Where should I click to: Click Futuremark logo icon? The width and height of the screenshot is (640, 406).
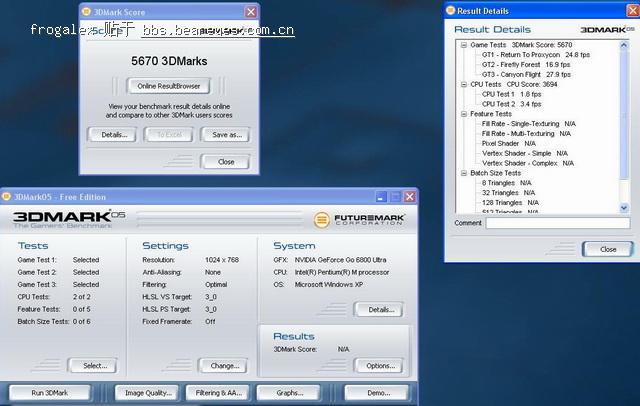(x=322, y=220)
